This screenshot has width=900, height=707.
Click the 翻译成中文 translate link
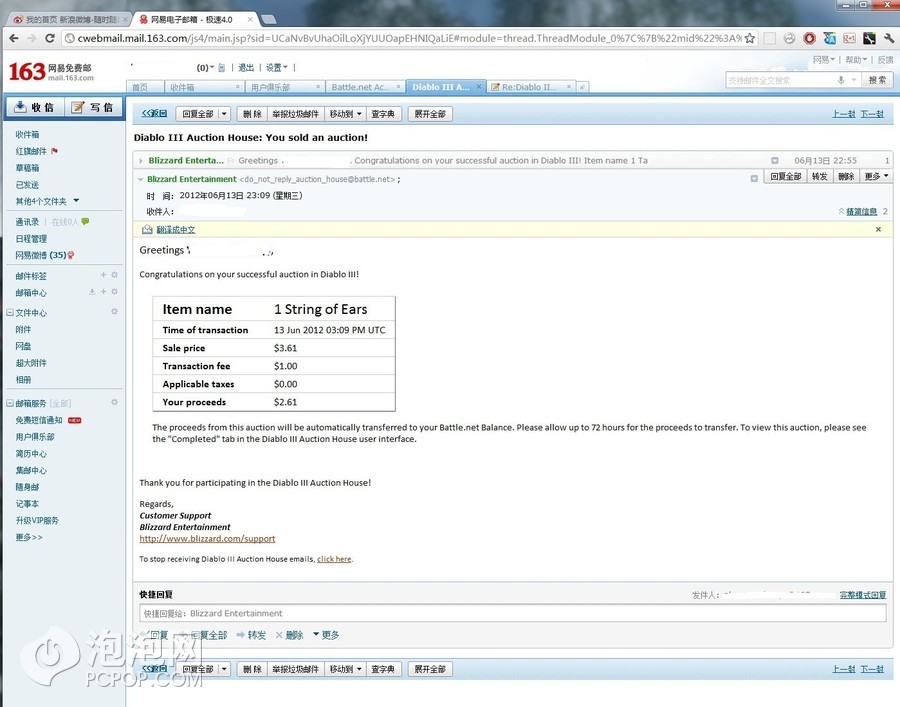coord(175,230)
